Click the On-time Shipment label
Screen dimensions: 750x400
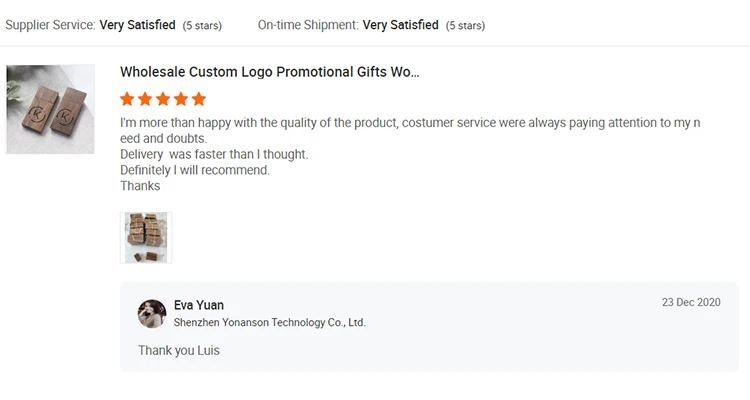click(308, 24)
